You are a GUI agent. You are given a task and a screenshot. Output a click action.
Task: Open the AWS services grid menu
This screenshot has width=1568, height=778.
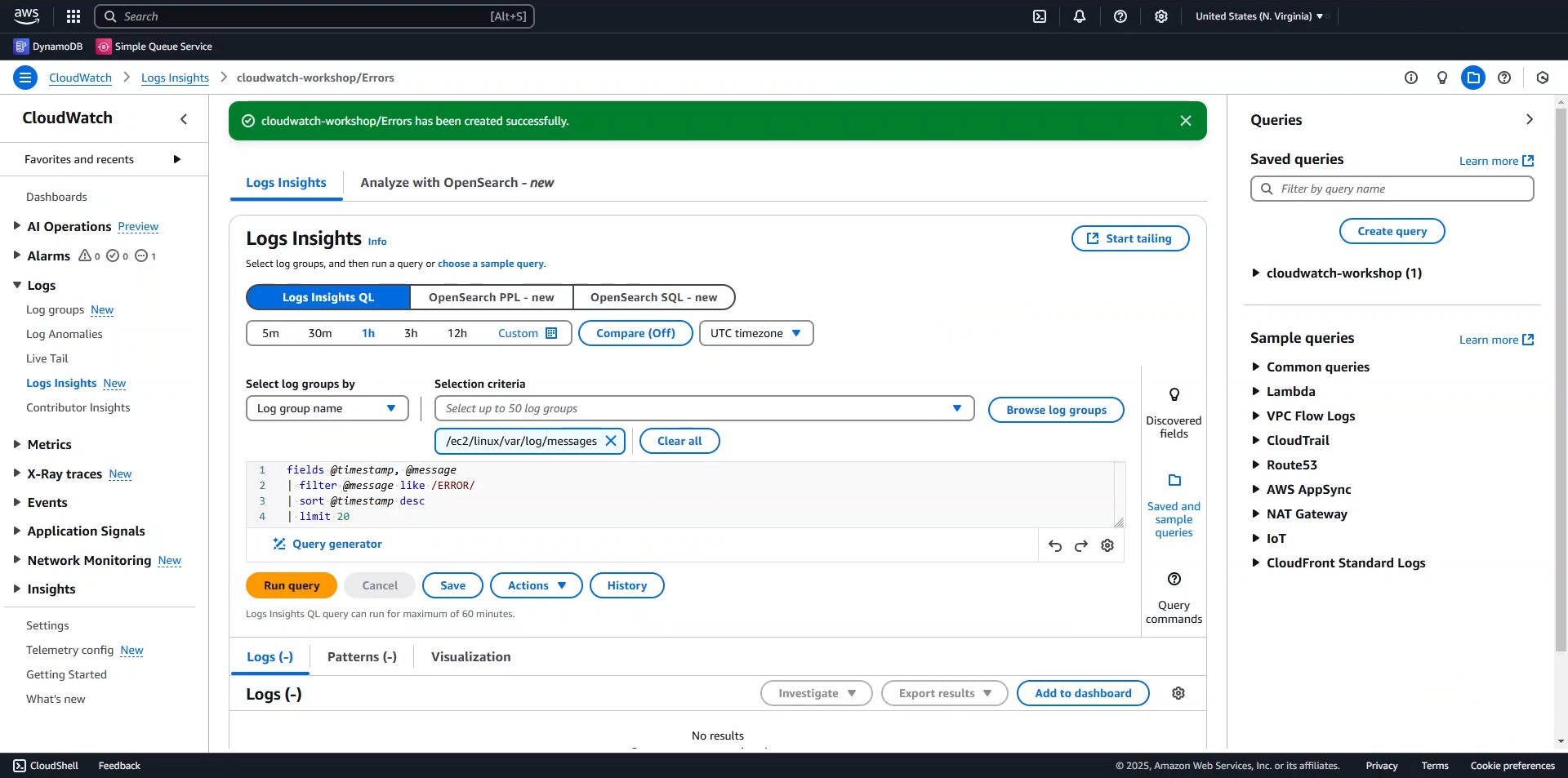(73, 16)
